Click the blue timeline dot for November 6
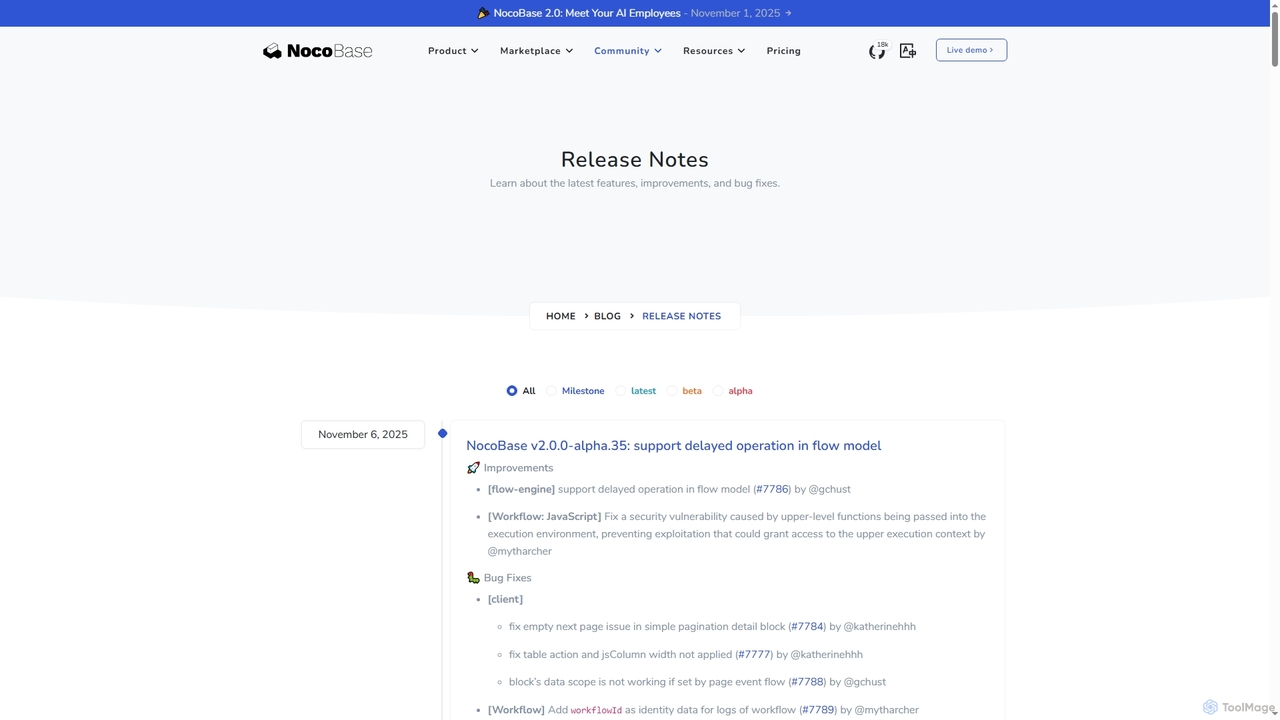Screen dimensions: 1280x720 pos(442,433)
